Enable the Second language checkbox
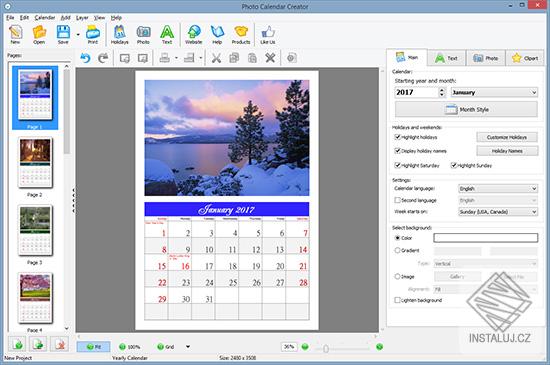Screen dimensions: 550x365 (397, 200)
